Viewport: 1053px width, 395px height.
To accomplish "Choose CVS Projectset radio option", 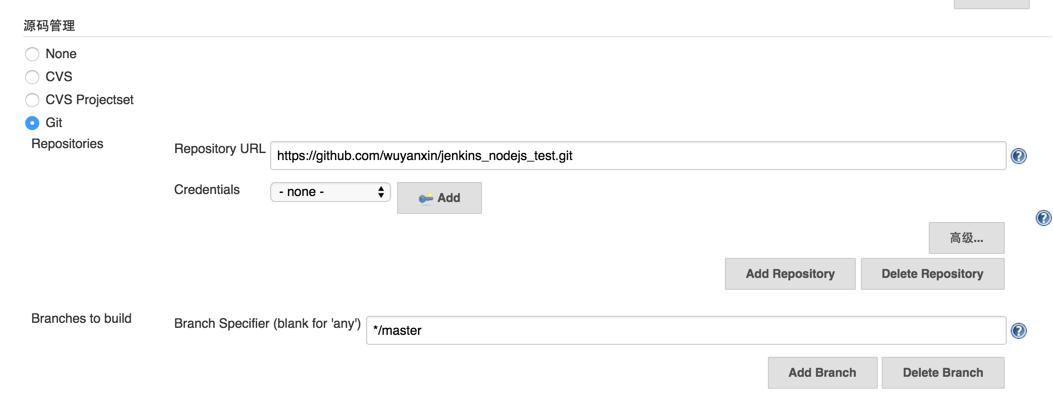I will tap(32, 99).
